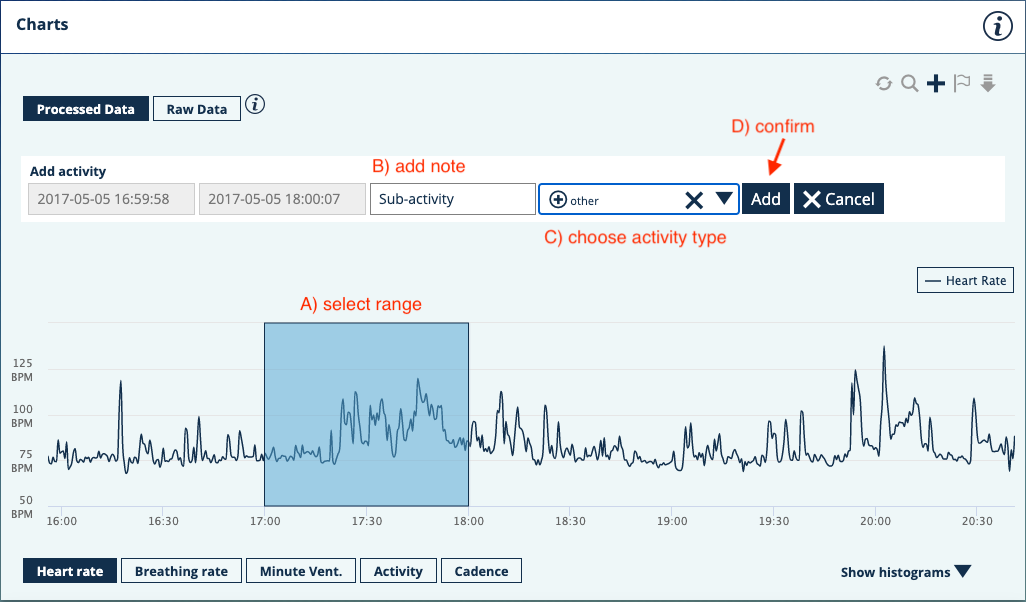Click info icon beside Raw Data
1026x602 pixels.
point(255,105)
